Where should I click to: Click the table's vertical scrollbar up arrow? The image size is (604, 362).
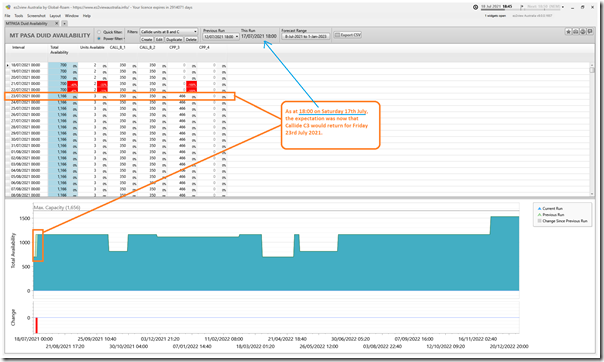point(592,65)
